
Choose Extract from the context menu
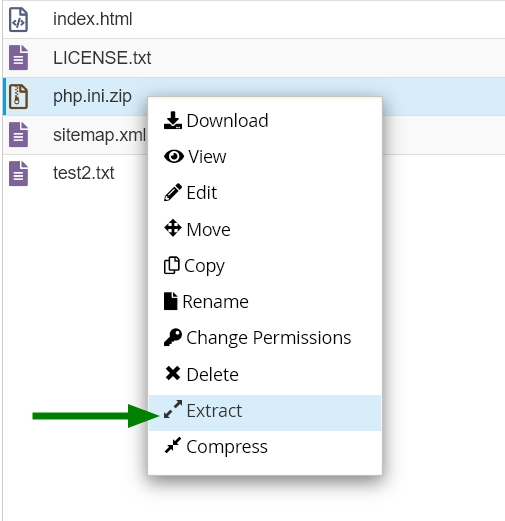pyautogui.click(x=265, y=413)
